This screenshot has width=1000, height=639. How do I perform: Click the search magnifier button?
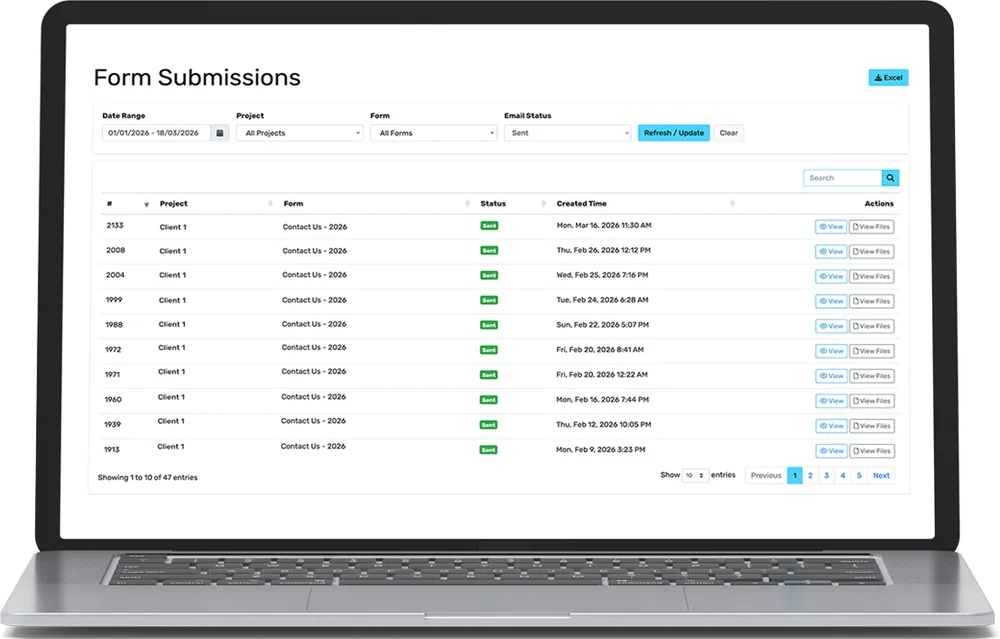coord(890,178)
